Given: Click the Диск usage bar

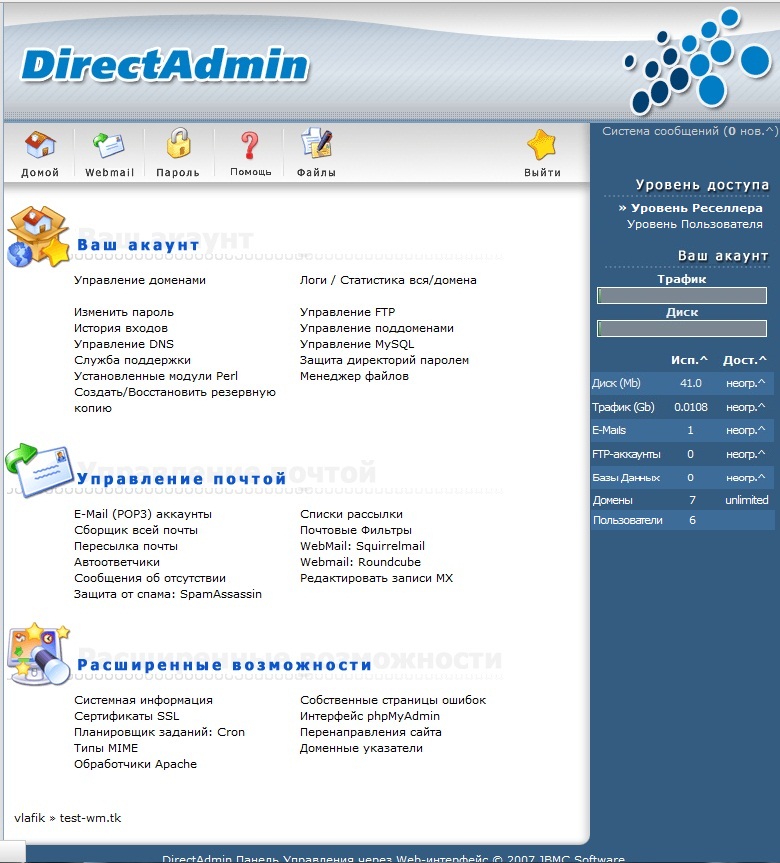Looking at the screenshot, I should (681, 329).
